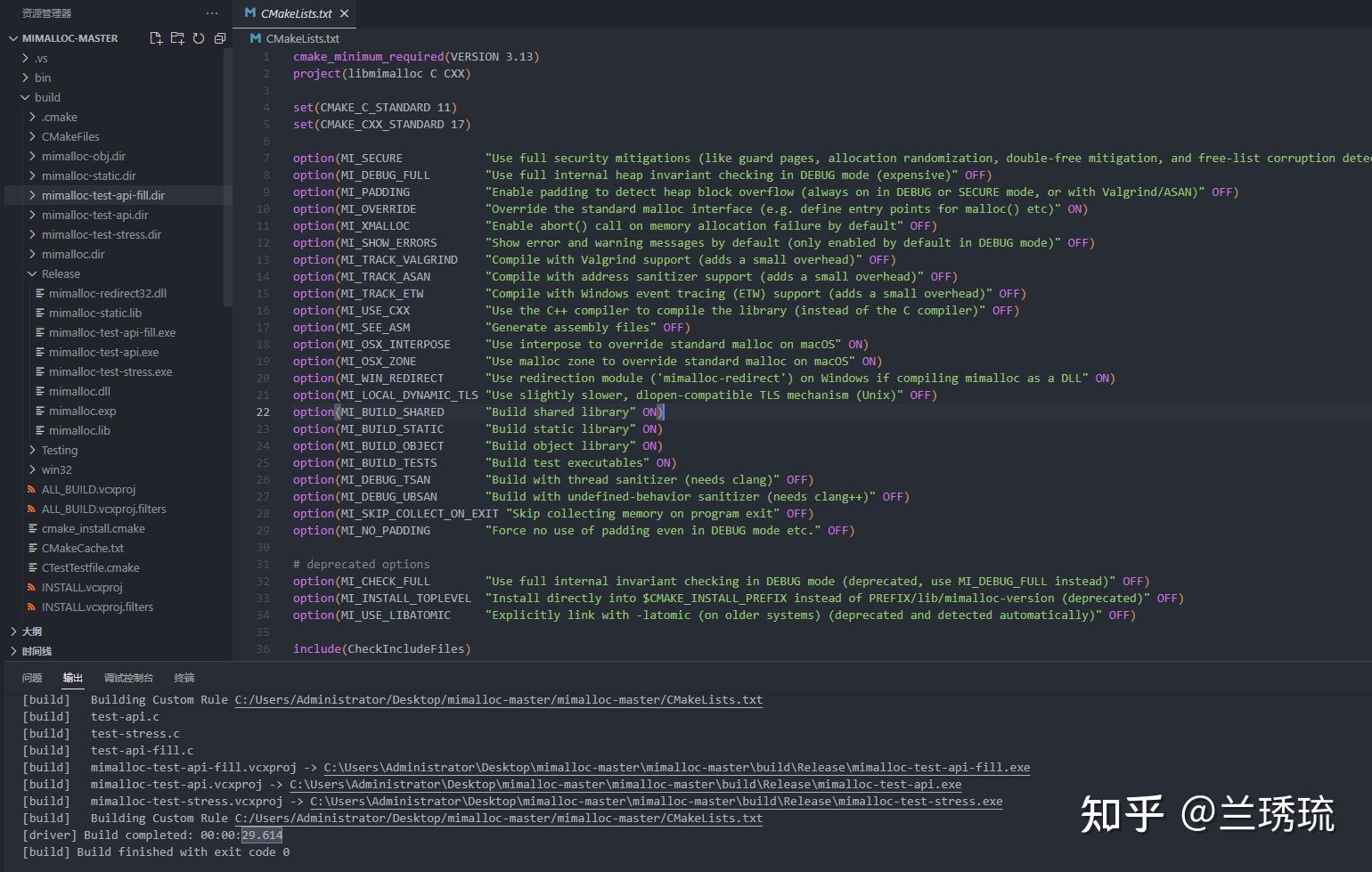The height and width of the screenshot is (872, 1372).
Task: Open the 调试控制台 debug console tab
Action: coord(128,678)
